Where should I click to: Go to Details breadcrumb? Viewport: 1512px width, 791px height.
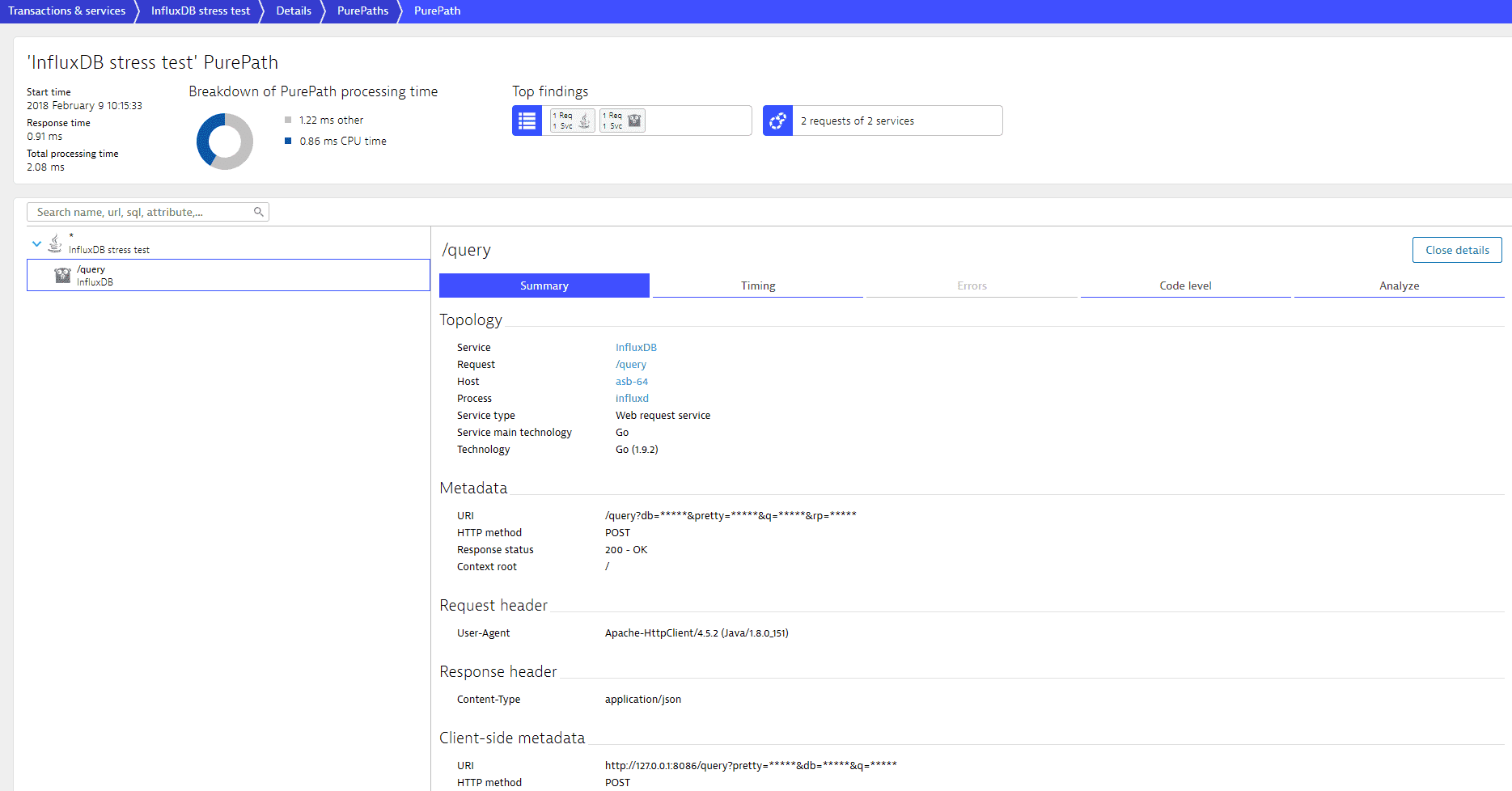(x=294, y=11)
